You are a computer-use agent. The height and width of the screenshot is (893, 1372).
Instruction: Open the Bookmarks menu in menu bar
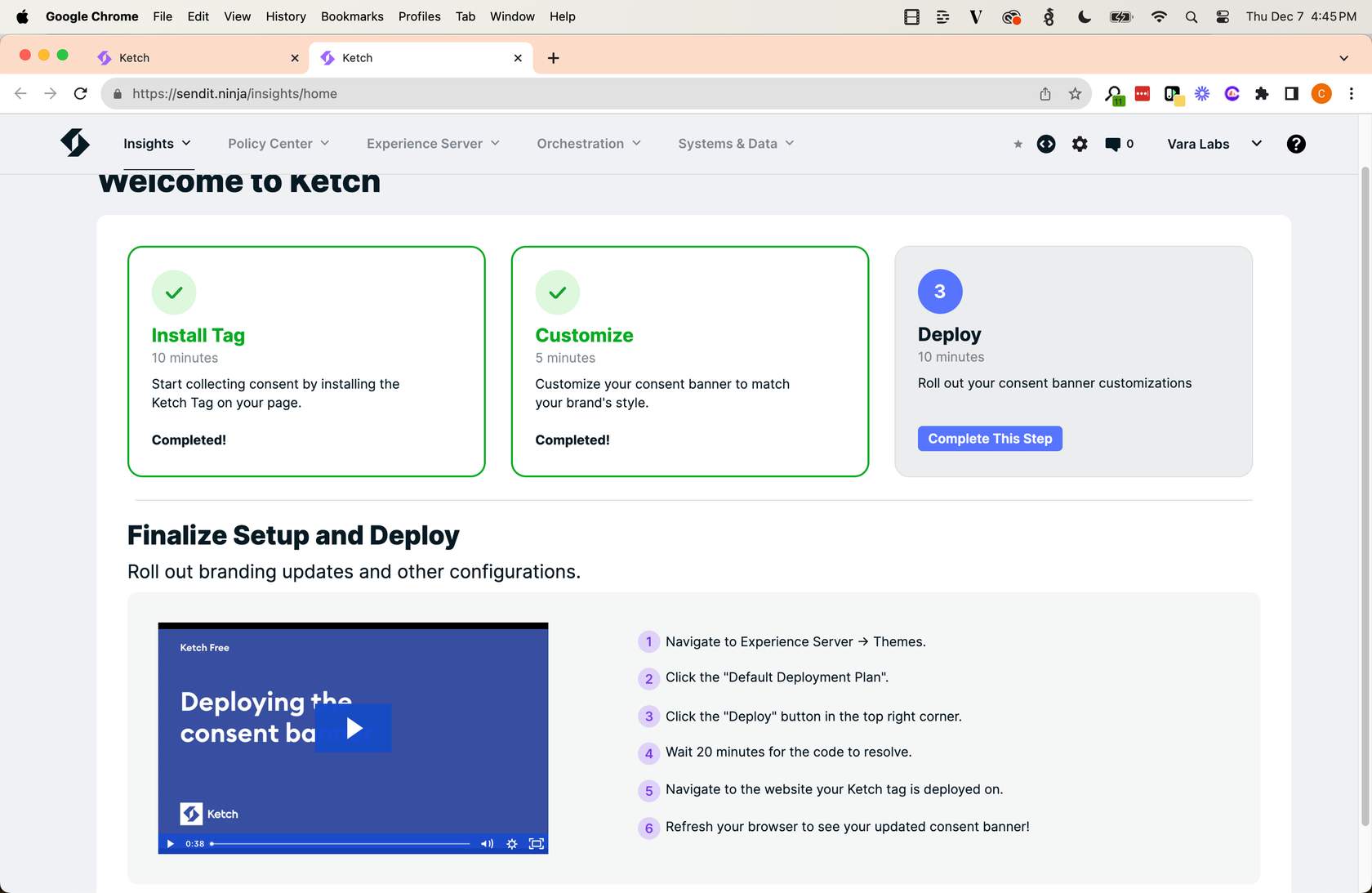352,16
